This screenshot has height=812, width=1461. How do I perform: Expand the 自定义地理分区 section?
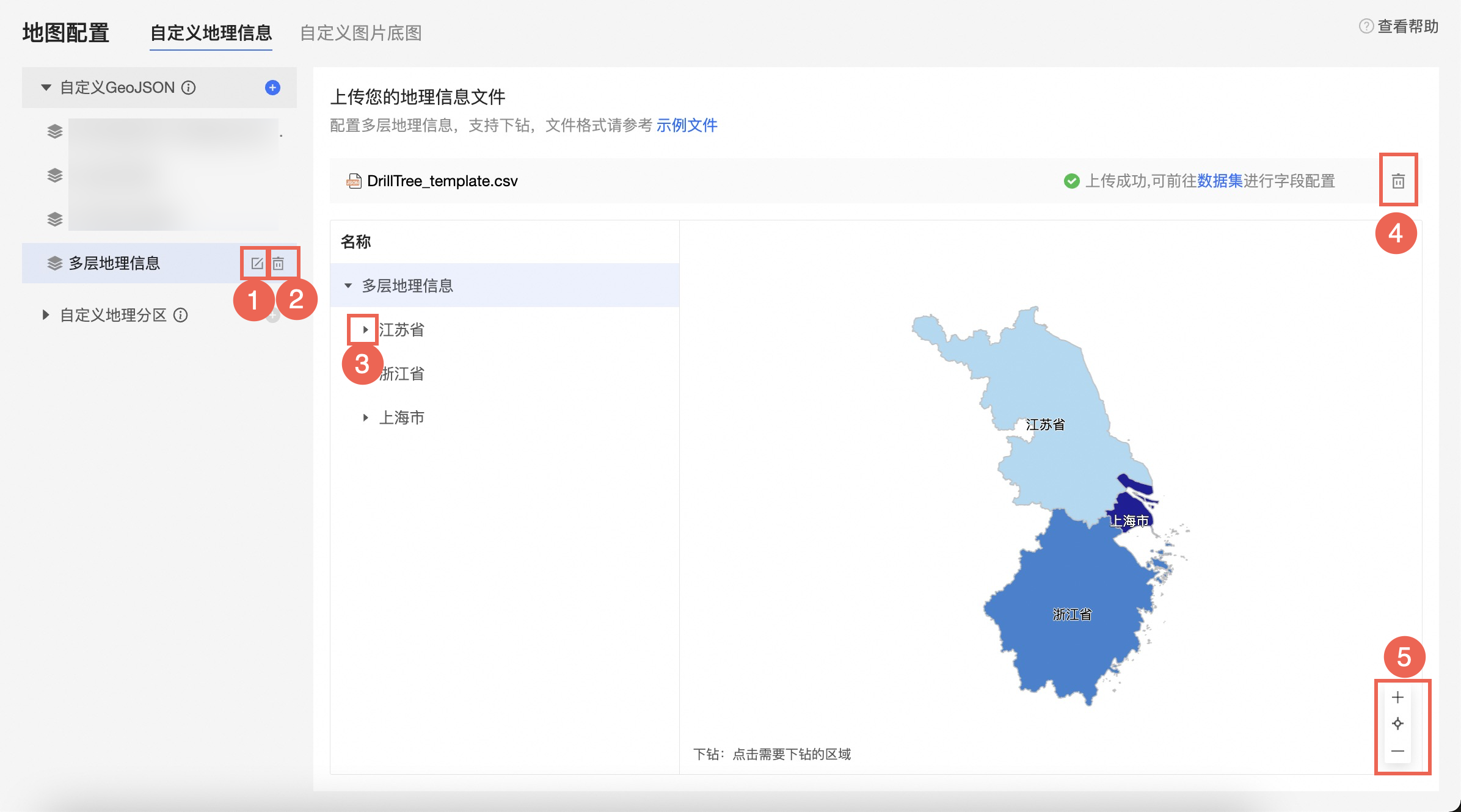(46, 315)
